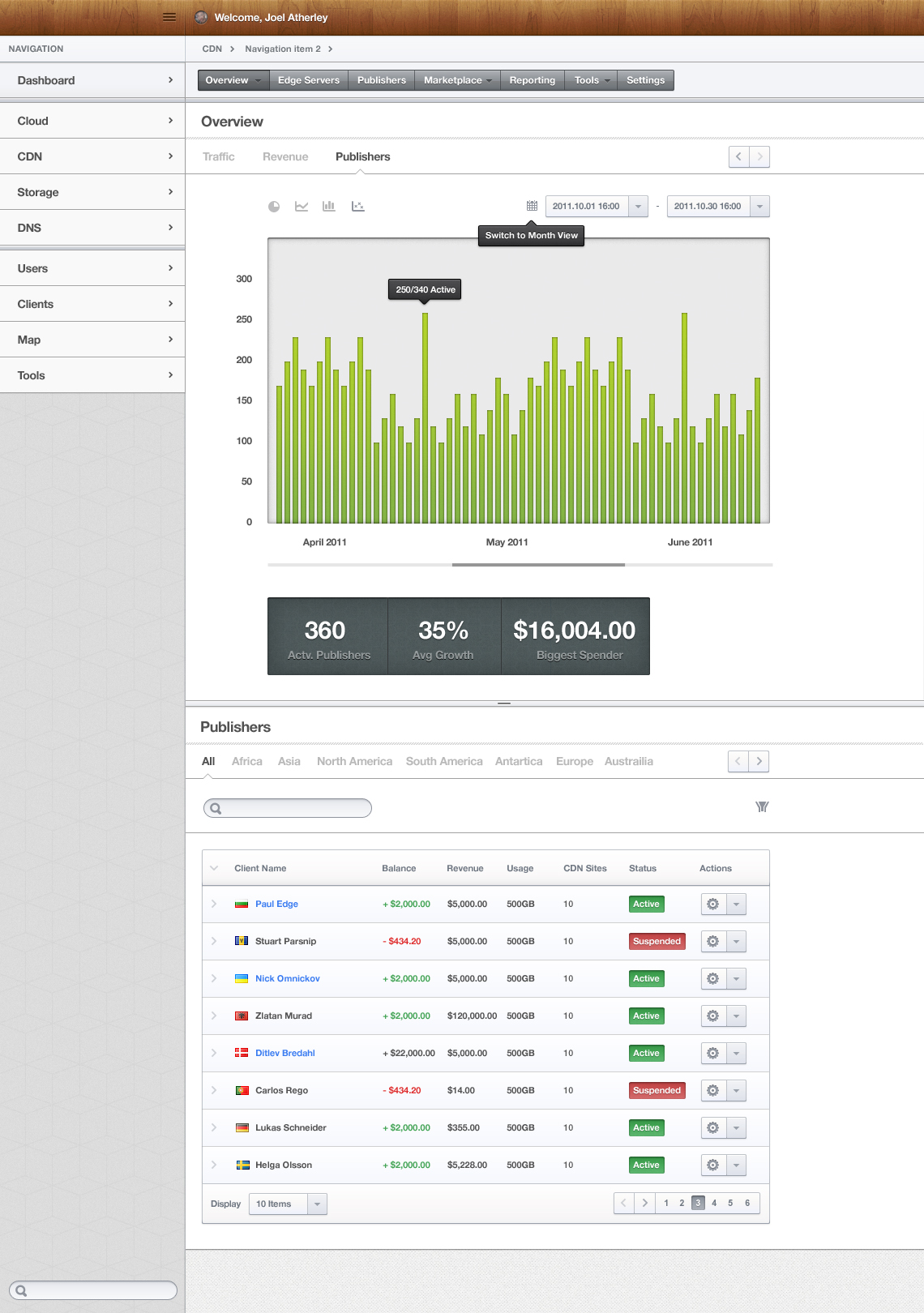924x1313 pixels.
Task: Switch to the Traffic tab
Action: pyautogui.click(x=219, y=156)
